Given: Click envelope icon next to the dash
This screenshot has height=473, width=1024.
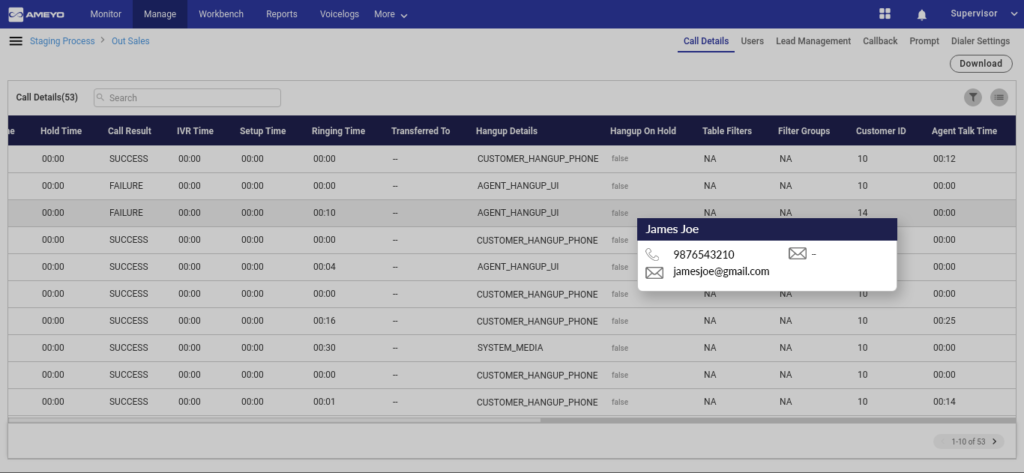Looking at the screenshot, I should click(x=797, y=253).
